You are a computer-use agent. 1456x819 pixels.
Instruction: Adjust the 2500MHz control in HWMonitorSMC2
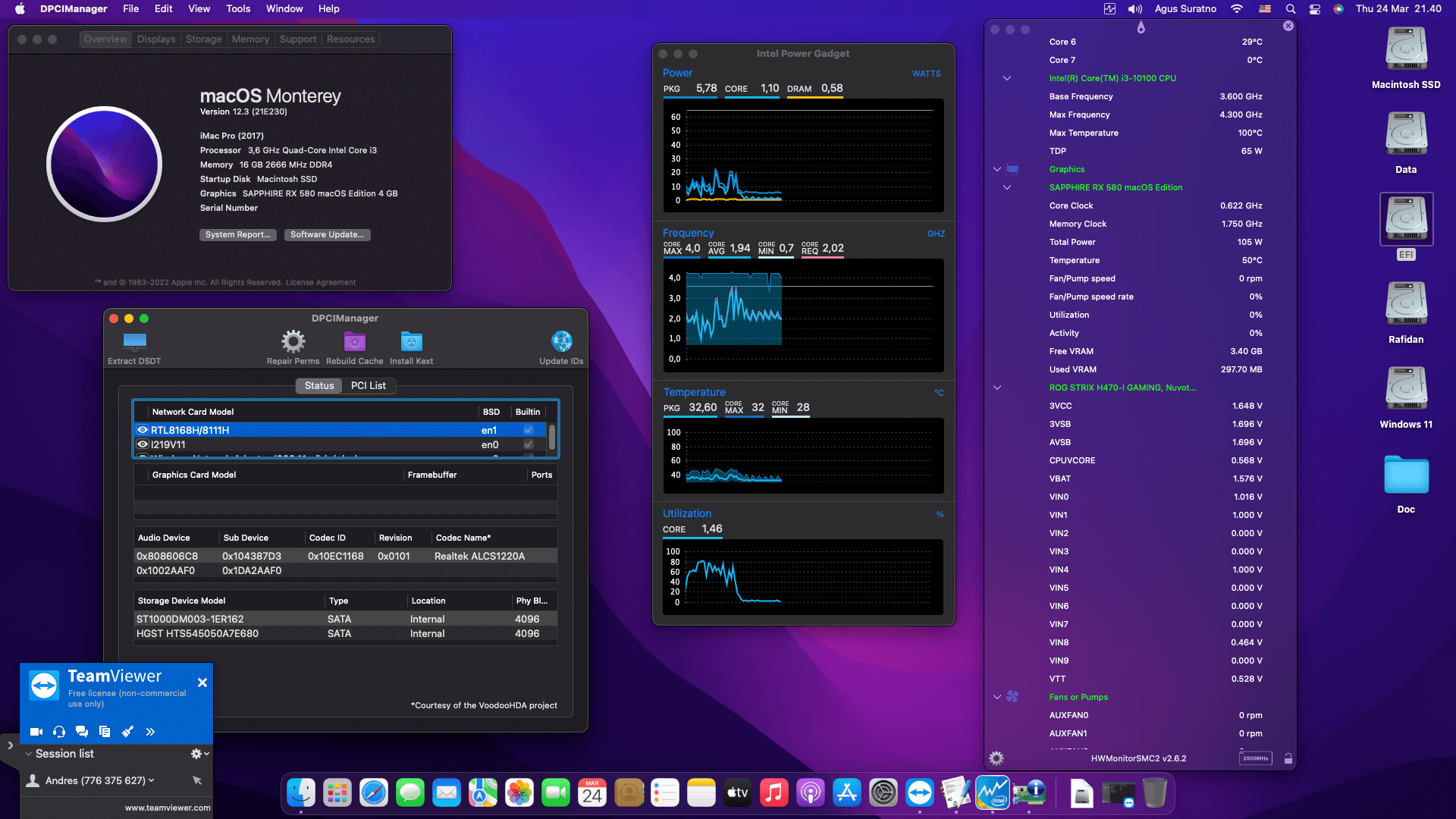(1256, 758)
